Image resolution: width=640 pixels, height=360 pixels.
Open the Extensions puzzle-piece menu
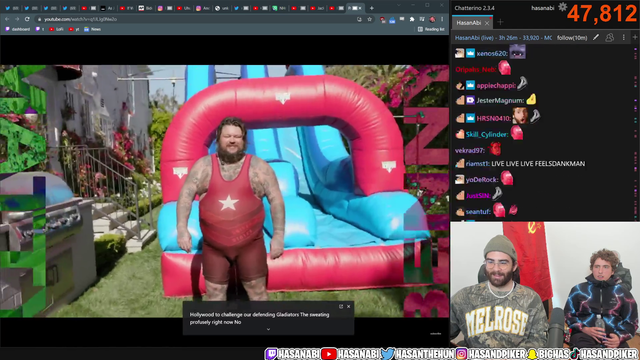(x=412, y=19)
